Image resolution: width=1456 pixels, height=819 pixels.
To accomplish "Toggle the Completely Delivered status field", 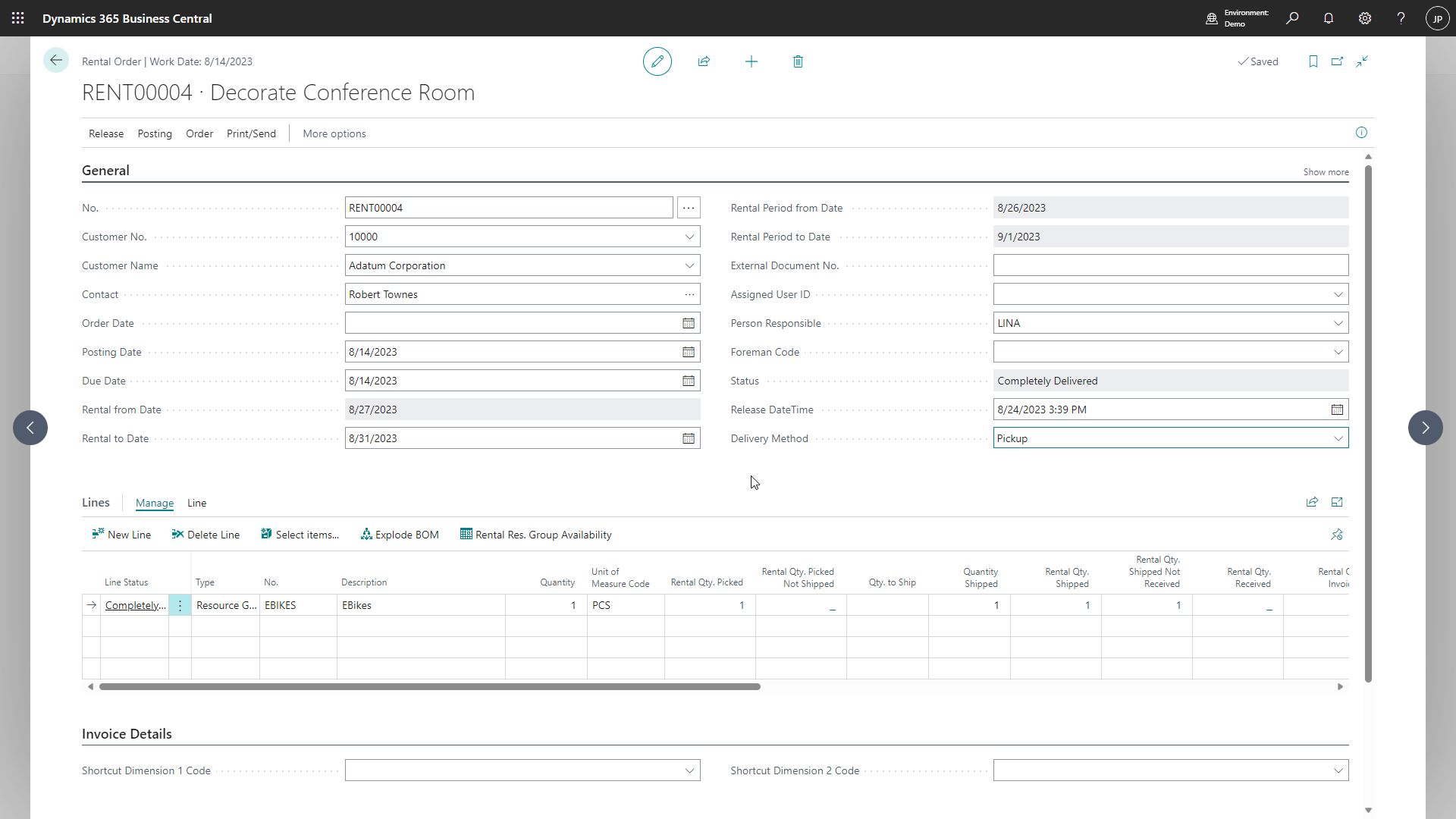I will pos(1170,380).
